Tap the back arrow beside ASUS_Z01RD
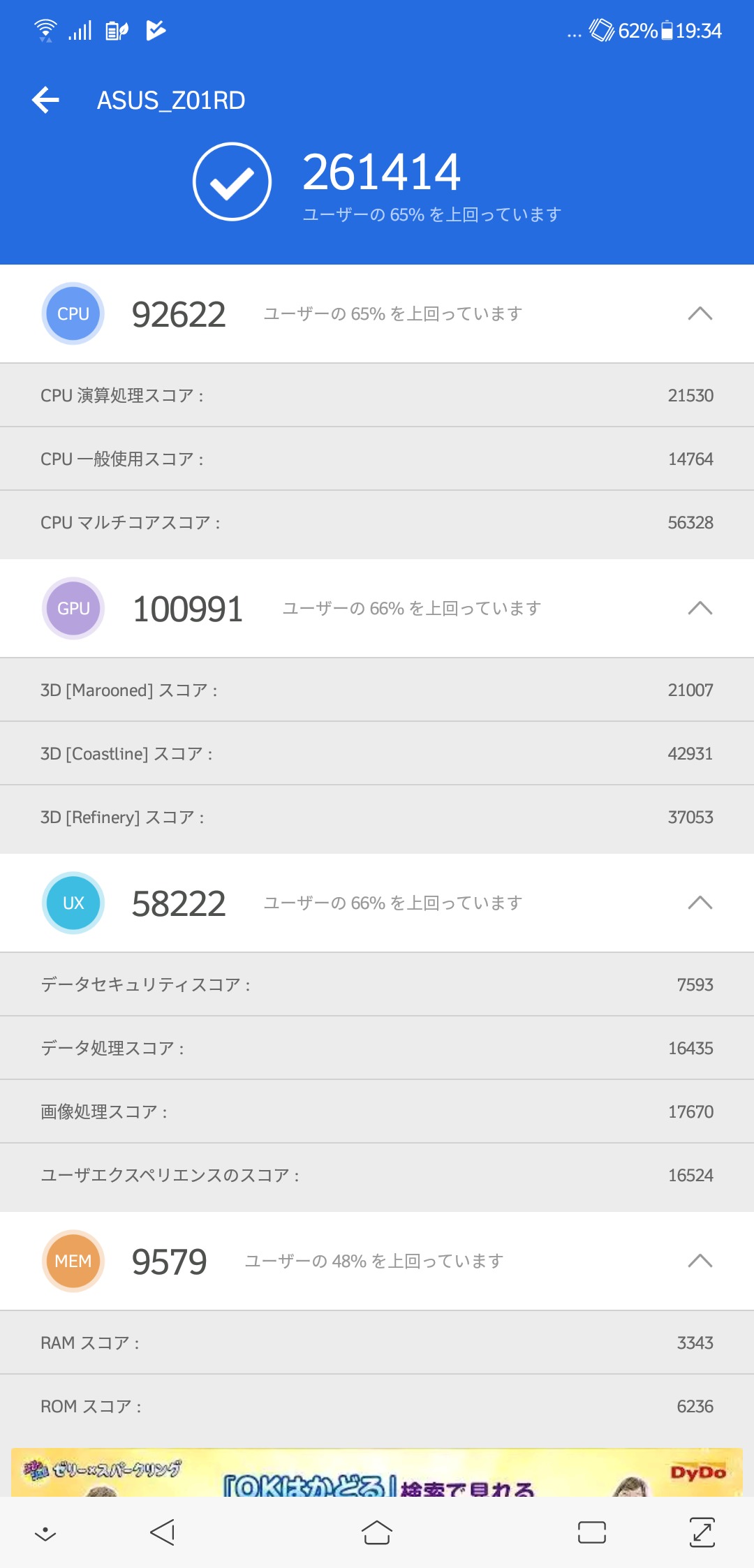754x1568 pixels. [x=46, y=101]
